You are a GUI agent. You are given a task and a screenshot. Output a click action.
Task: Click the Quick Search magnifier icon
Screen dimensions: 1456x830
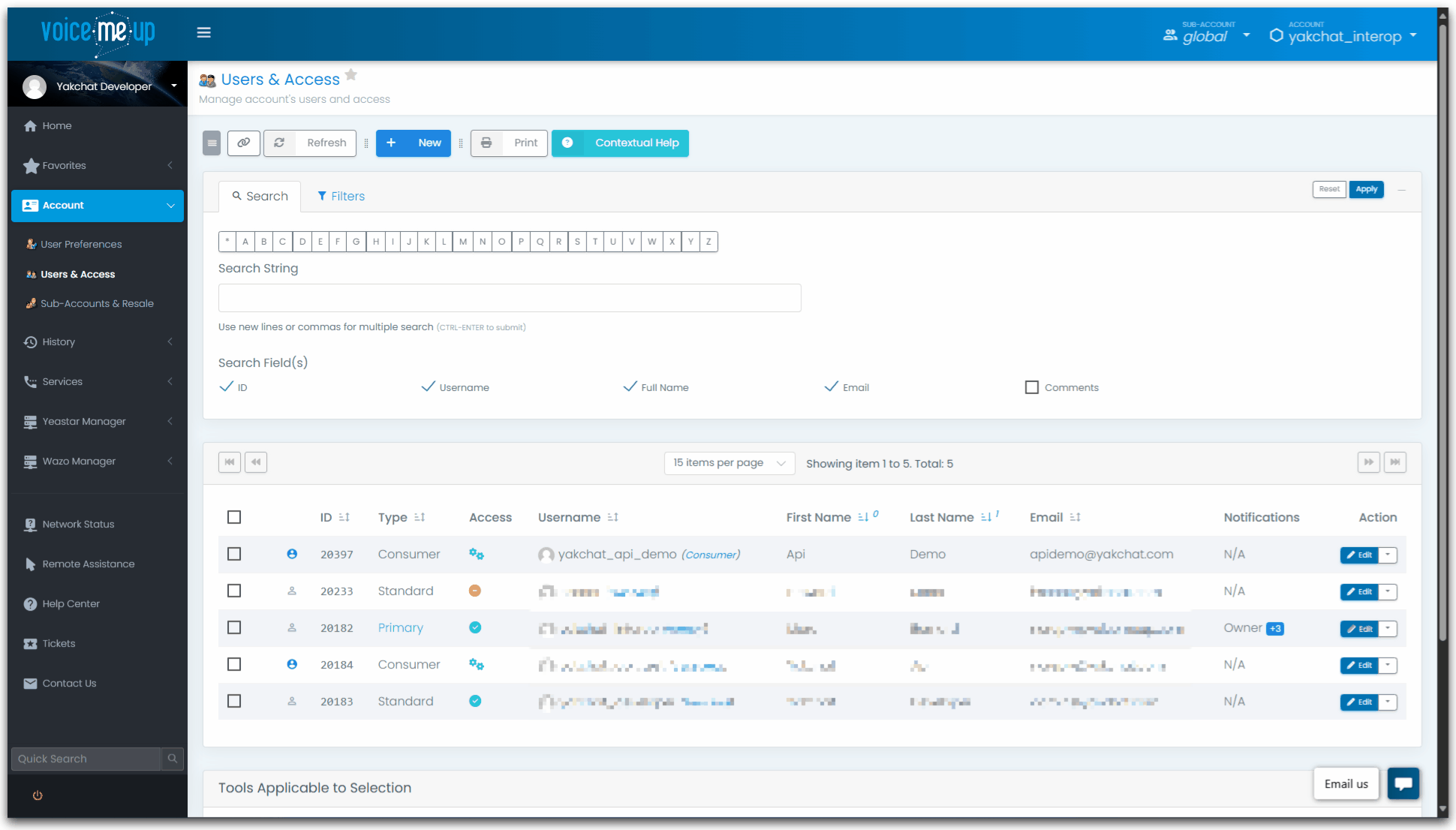[x=173, y=759]
